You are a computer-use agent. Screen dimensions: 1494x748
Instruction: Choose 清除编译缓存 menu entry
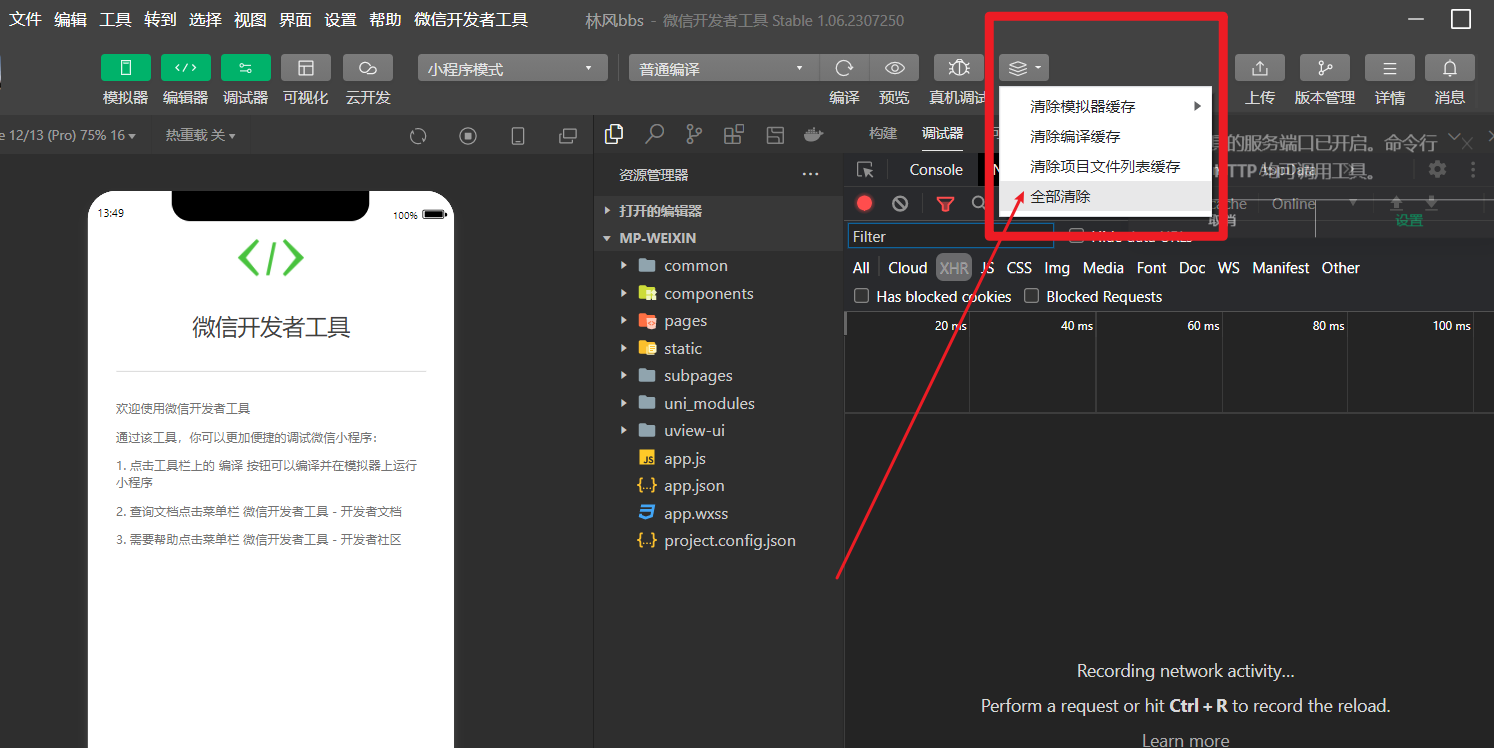pos(1106,137)
